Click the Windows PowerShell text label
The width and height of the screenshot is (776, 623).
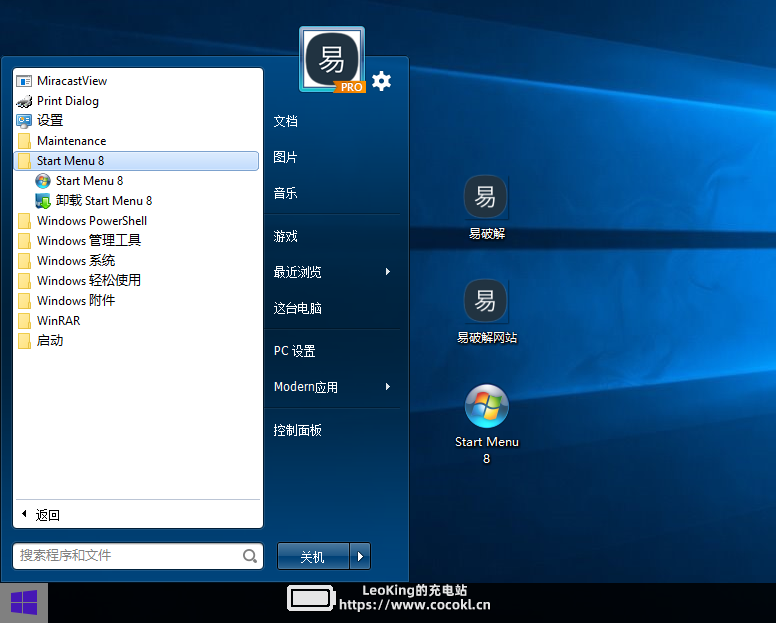click(92, 221)
